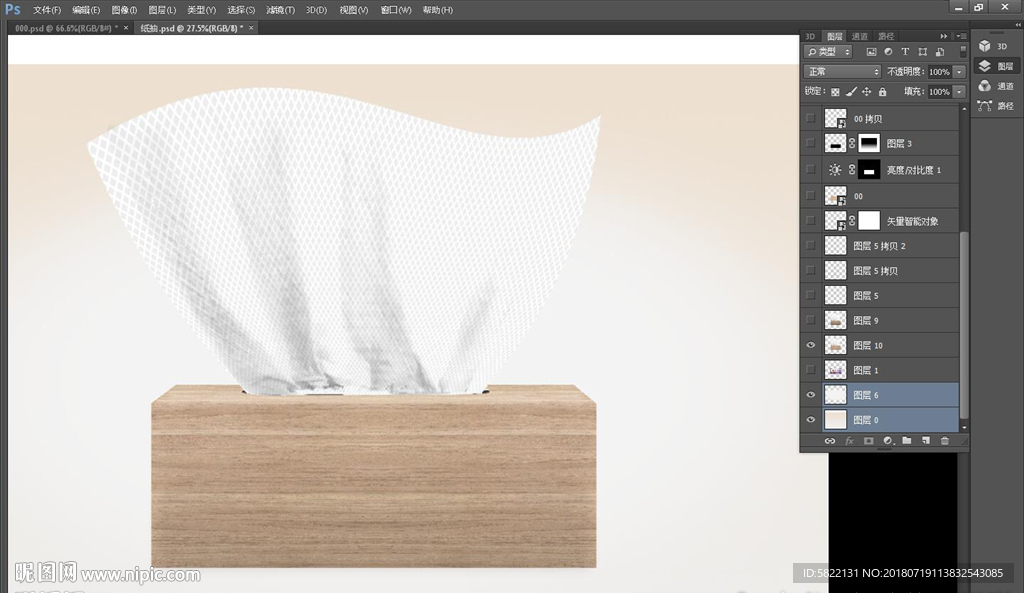The width and height of the screenshot is (1024, 593).
Task: Click the 图层 6 layer thumbnail
Action: (x=835, y=395)
